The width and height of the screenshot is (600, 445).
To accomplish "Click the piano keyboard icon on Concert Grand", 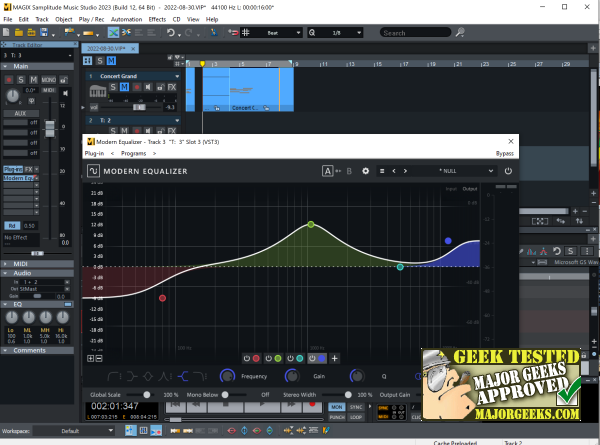I will click(98, 91).
